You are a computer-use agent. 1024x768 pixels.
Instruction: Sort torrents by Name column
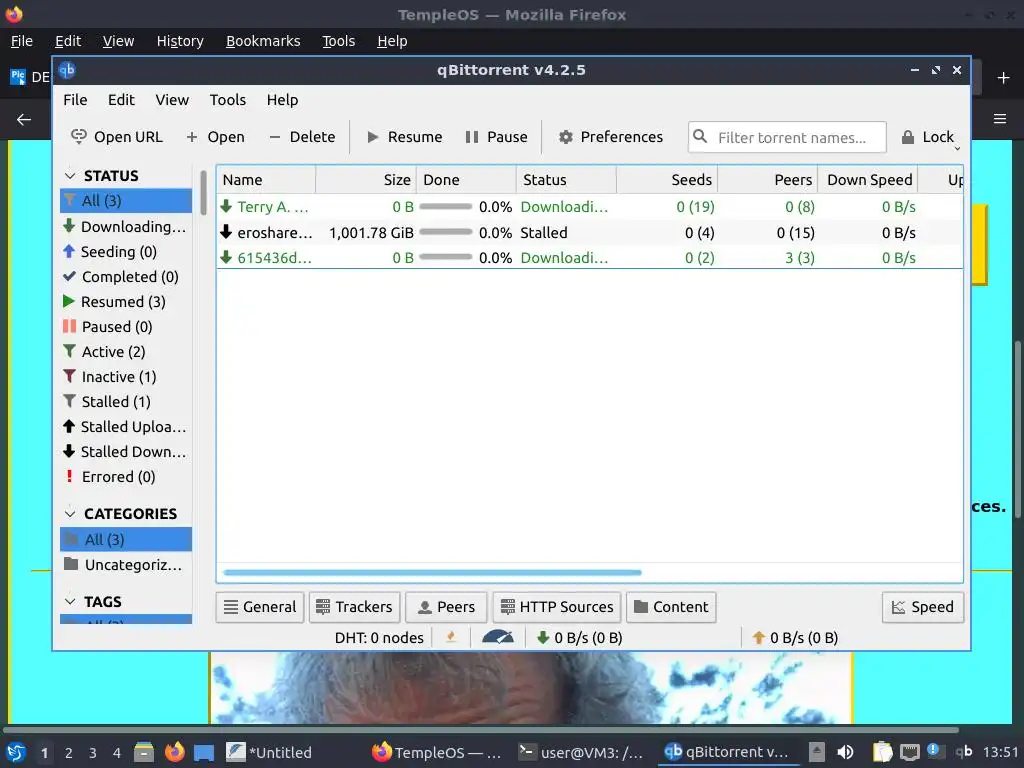click(266, 180)
